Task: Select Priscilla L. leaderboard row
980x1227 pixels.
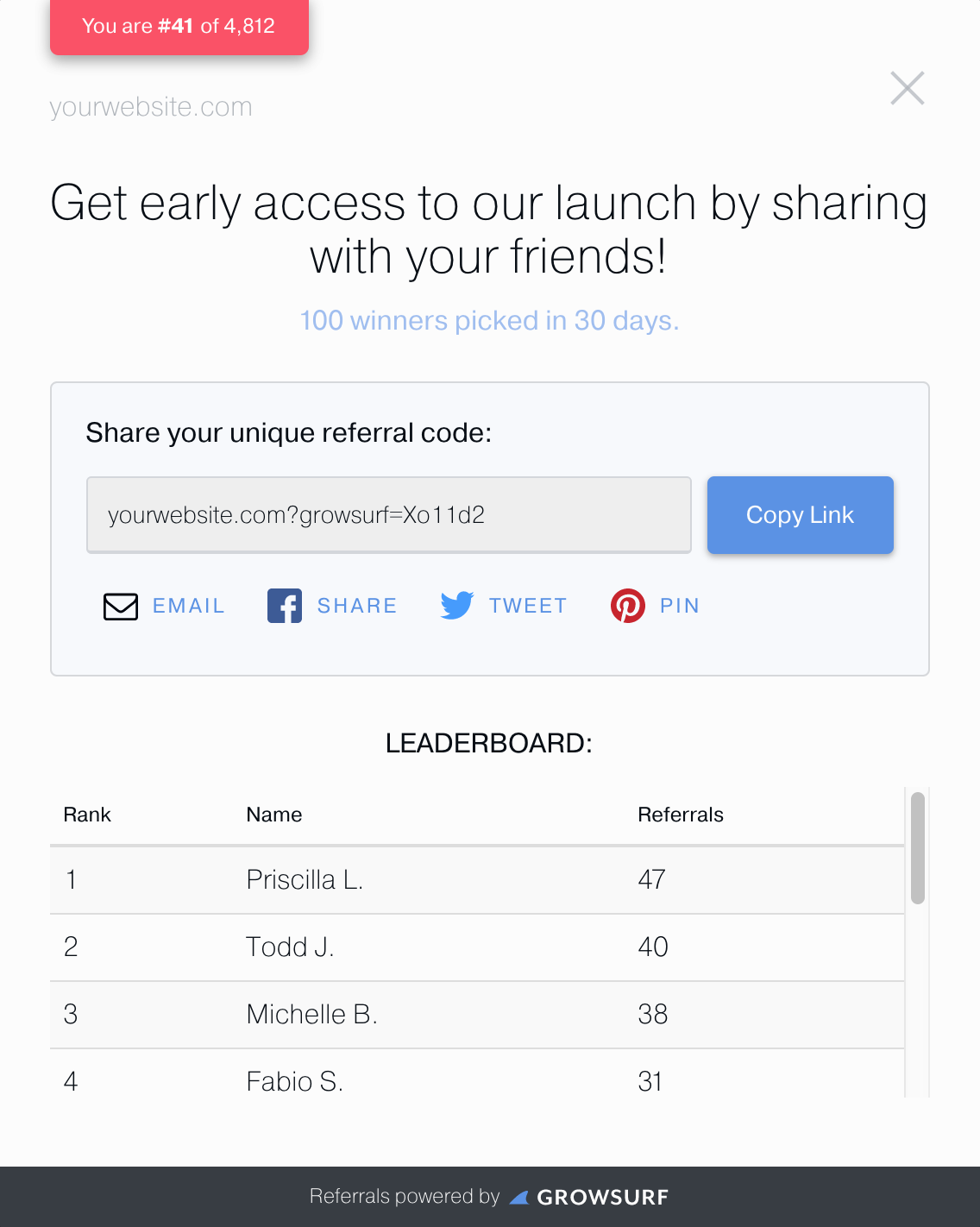Action: pos(476,880)
